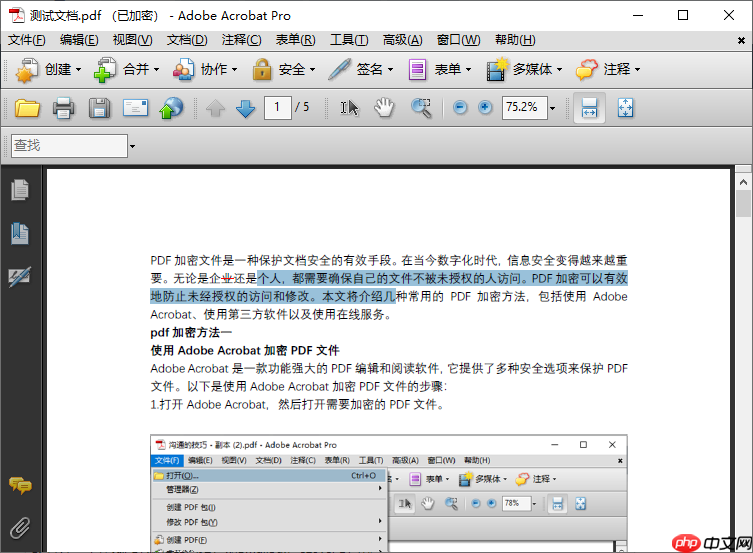Open the zoom percentage dropdown arrow
The width and height of the screenshot is (753, 553).
[552, 108]
